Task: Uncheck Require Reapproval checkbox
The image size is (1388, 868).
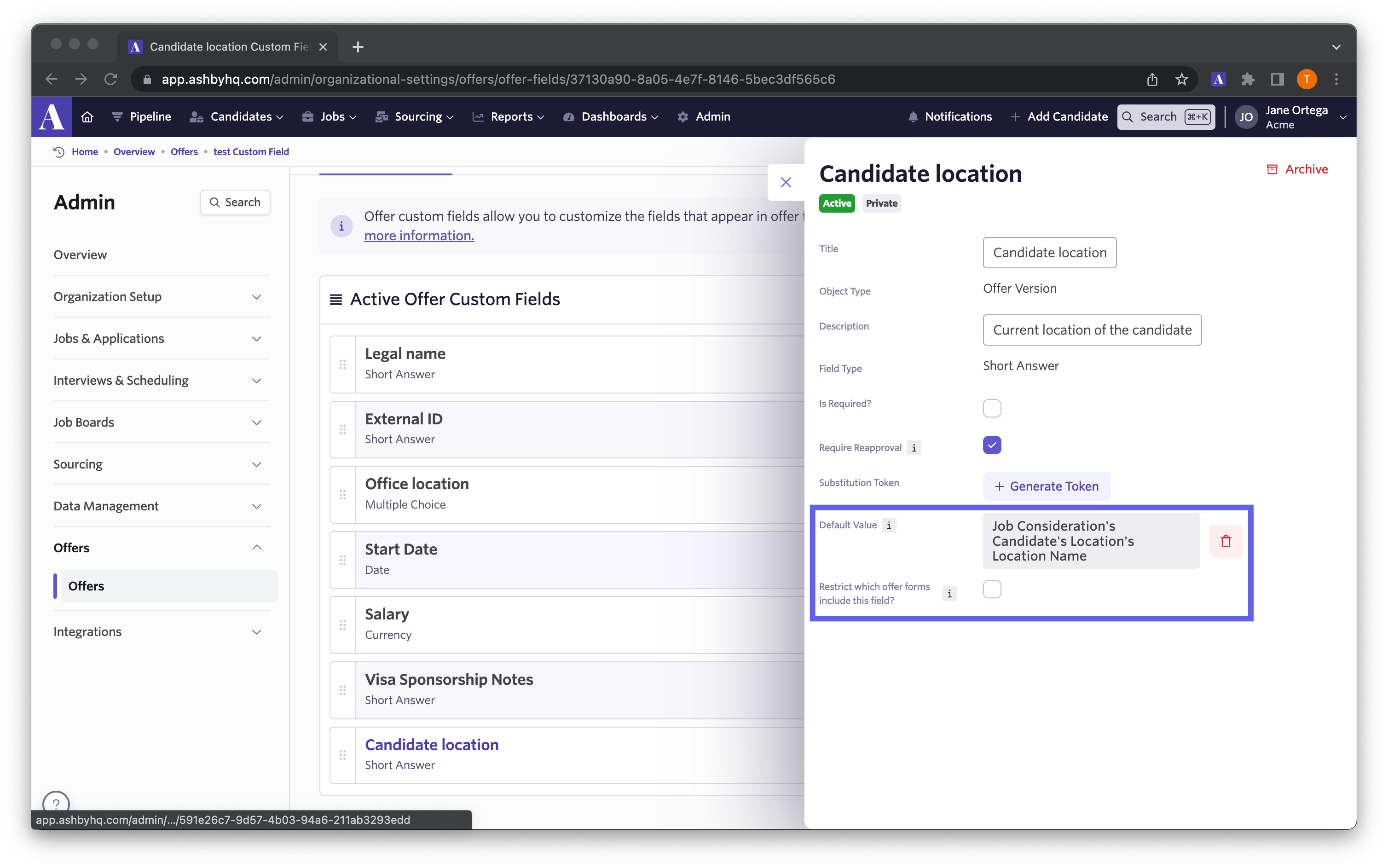Action: 992,445
